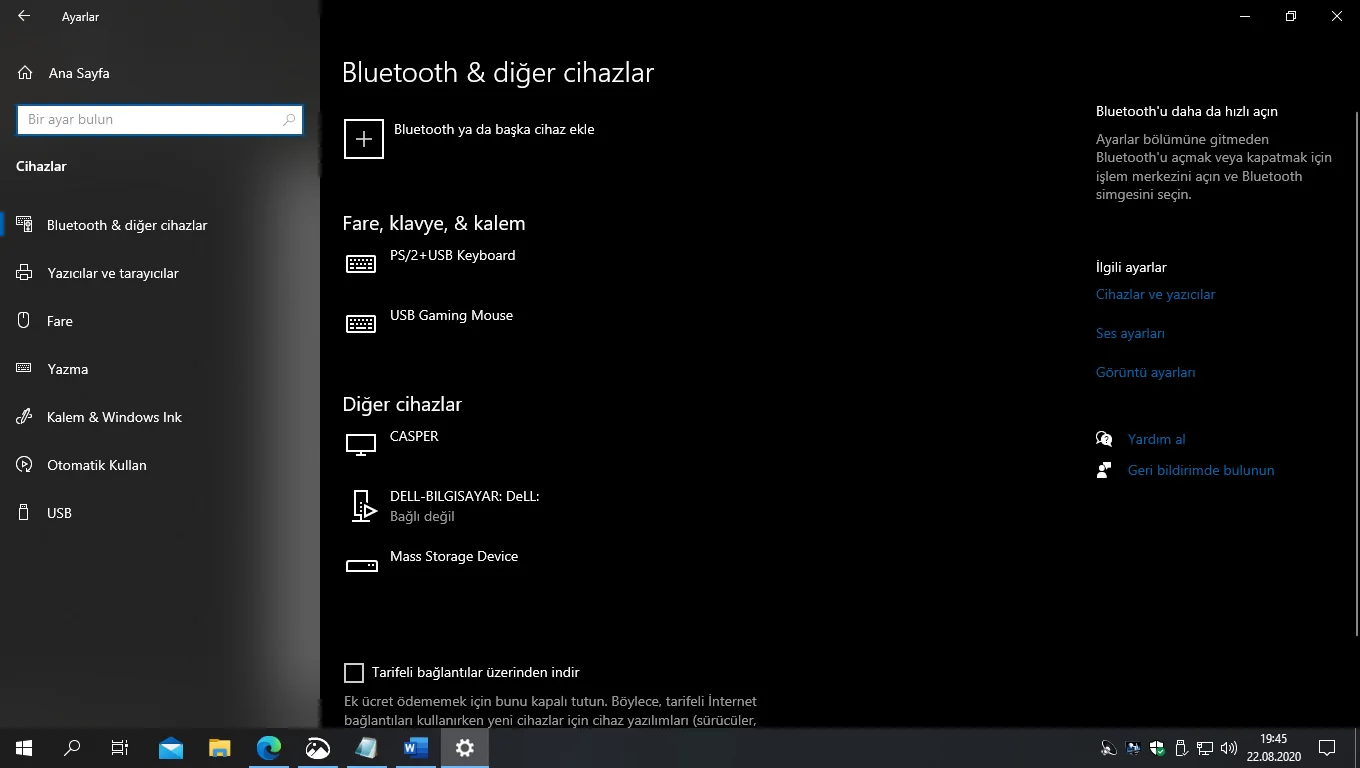This screenshot has width=1360, height=768.
Task: Open Ana Sayfa home icon
Action: 25,73
